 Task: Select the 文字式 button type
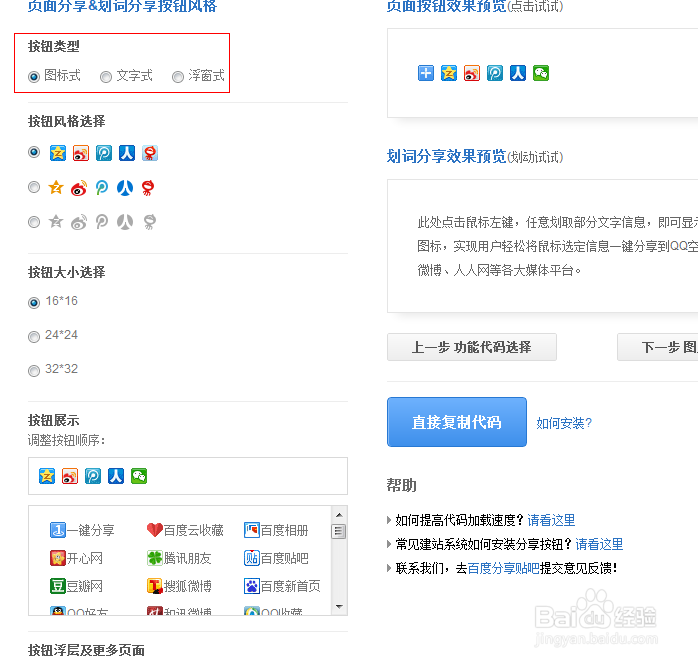tap(106, 77)
